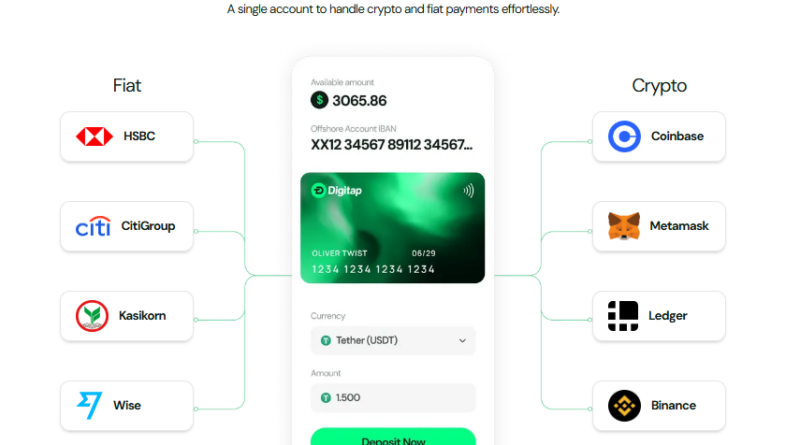Select the Binance crypto provider card
Viewport: 800px width, 445px height.
[659, 406]
